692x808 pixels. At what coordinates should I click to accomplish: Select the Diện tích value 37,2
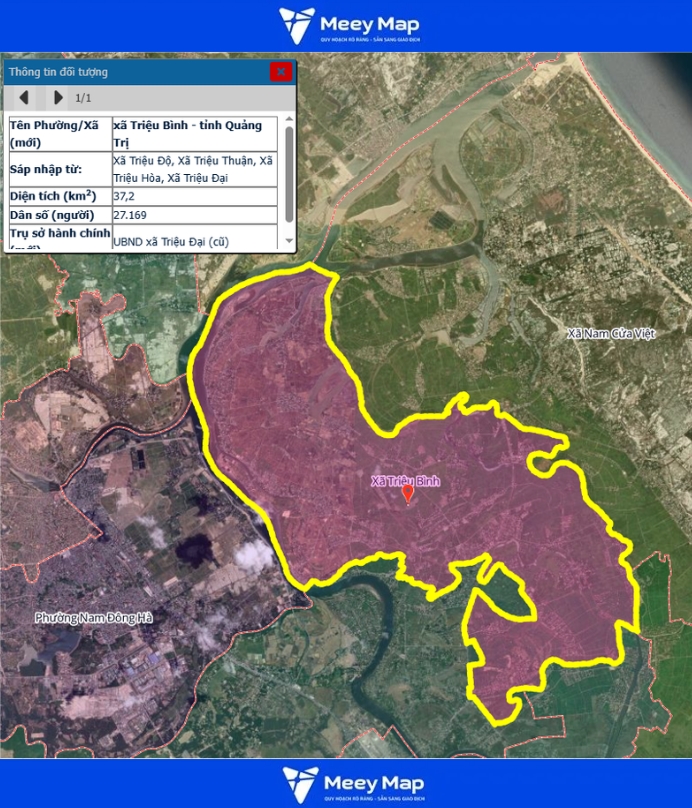[124, 195]
